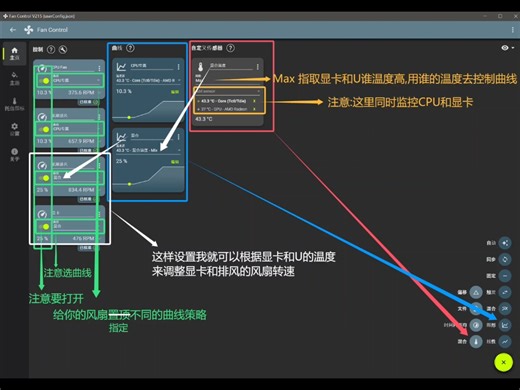The height and width of the screenshot is (390, 520).
Task: Remove the 43.3 °C Core (Tctl/Tdie) sensor
Action: [255, 101]
